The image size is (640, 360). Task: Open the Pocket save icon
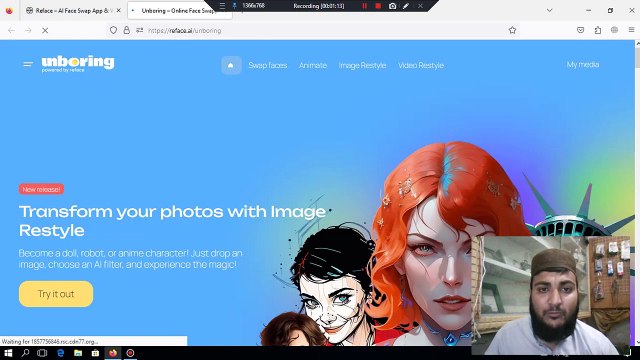click(580, 30)
